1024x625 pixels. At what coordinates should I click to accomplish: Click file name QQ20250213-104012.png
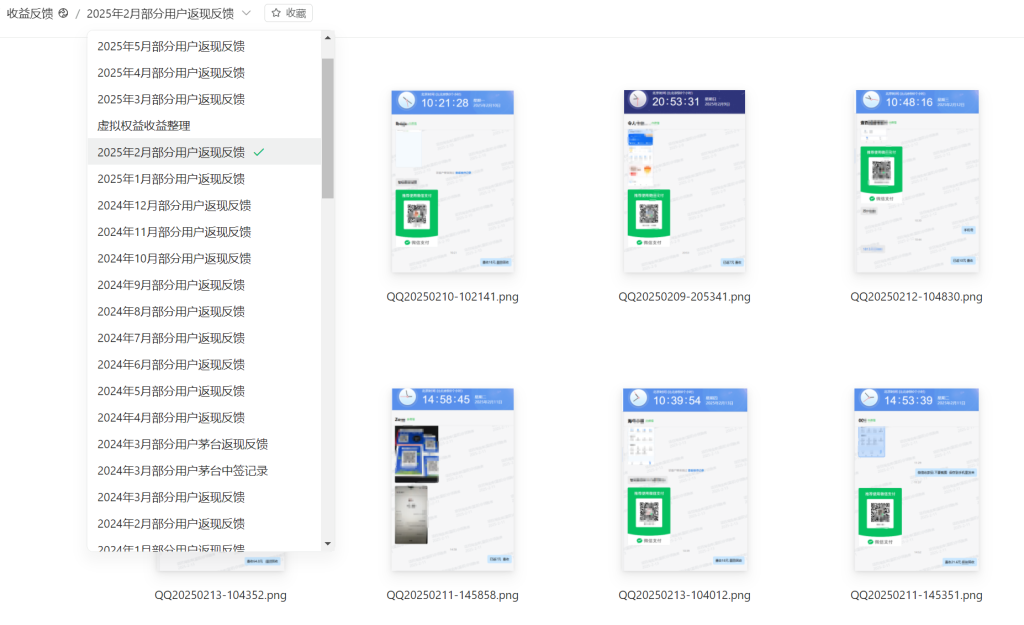[684, 595]
